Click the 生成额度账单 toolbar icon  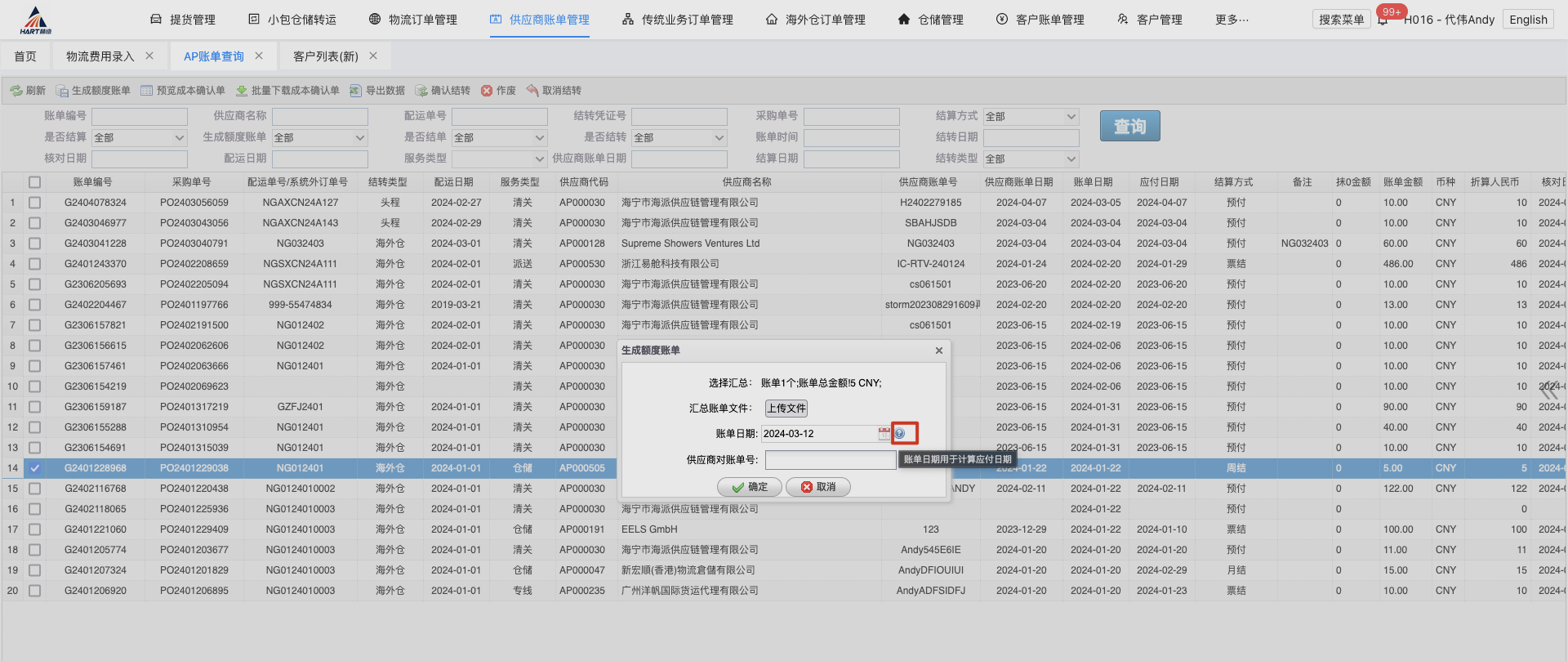tap(62, 91)
